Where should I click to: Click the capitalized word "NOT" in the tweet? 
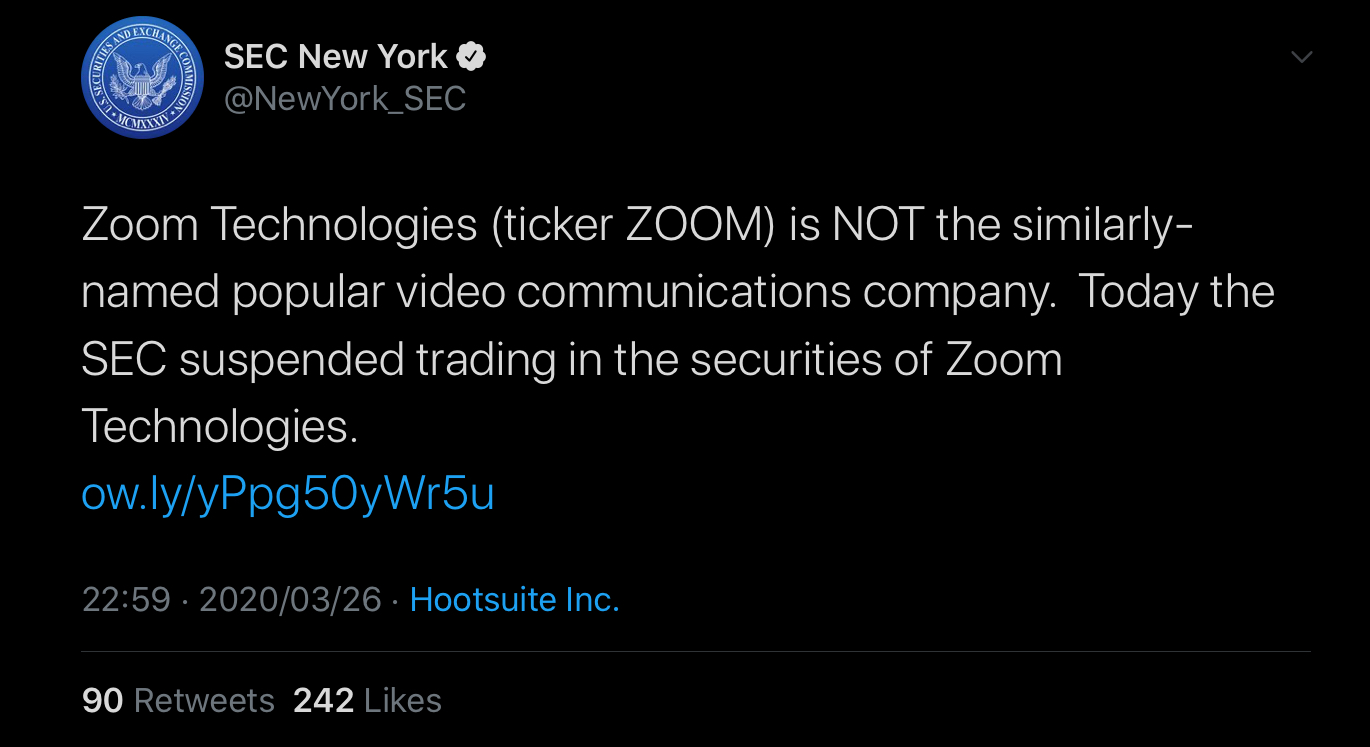coord(877,225)
